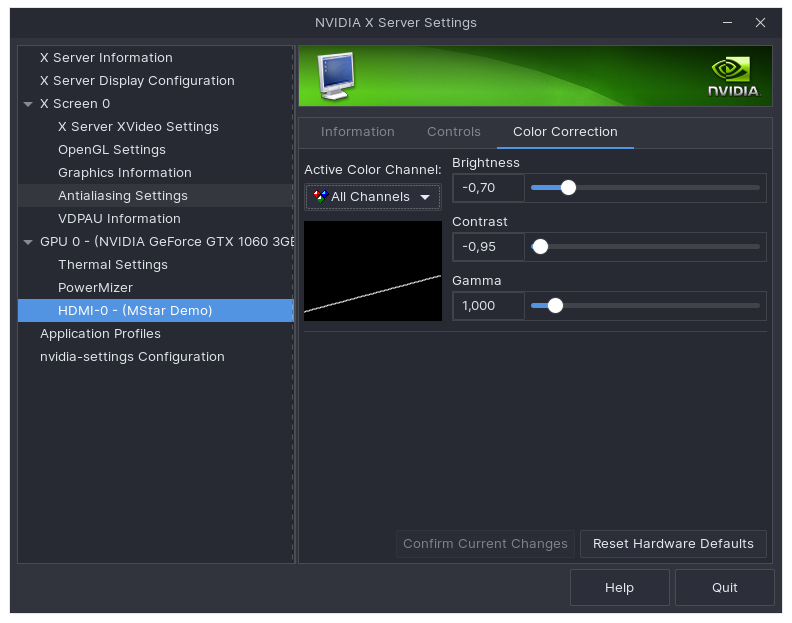Click the Brightness slider handle

click(x=568, y=187)
